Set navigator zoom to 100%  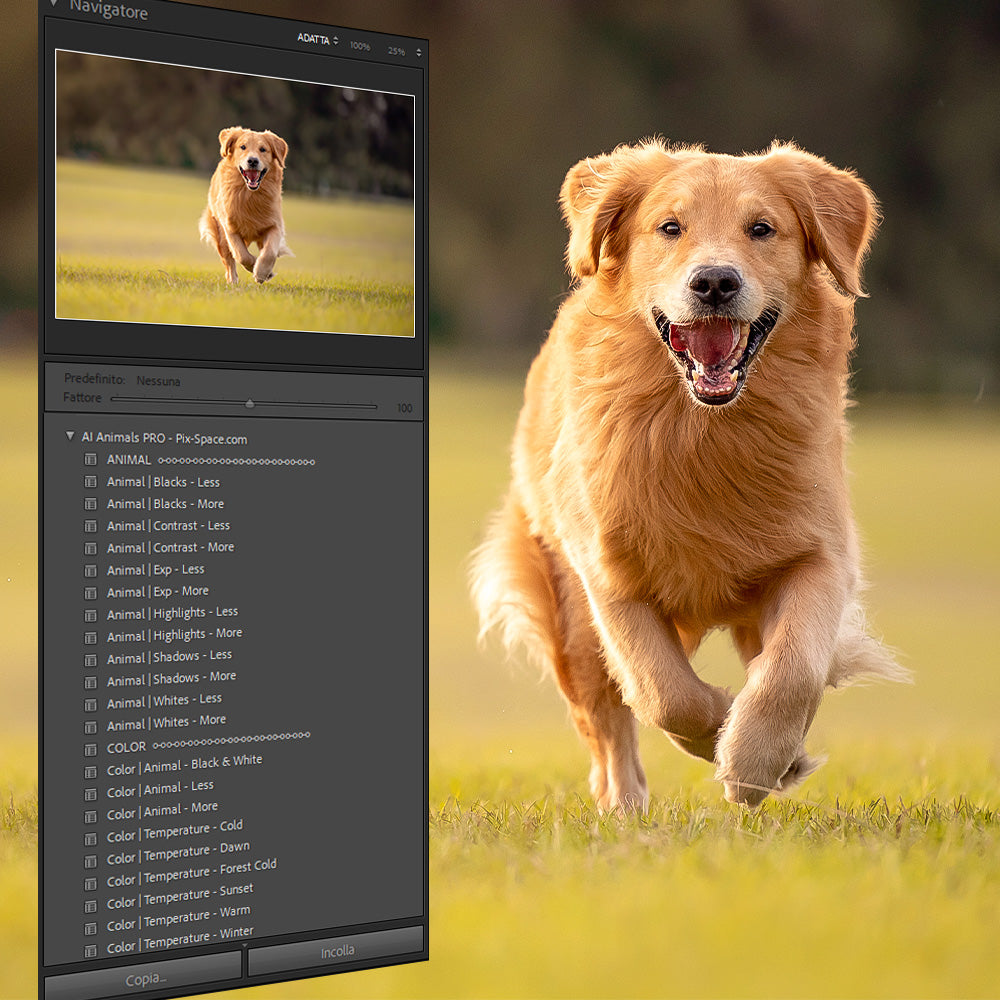coord(360,47)
